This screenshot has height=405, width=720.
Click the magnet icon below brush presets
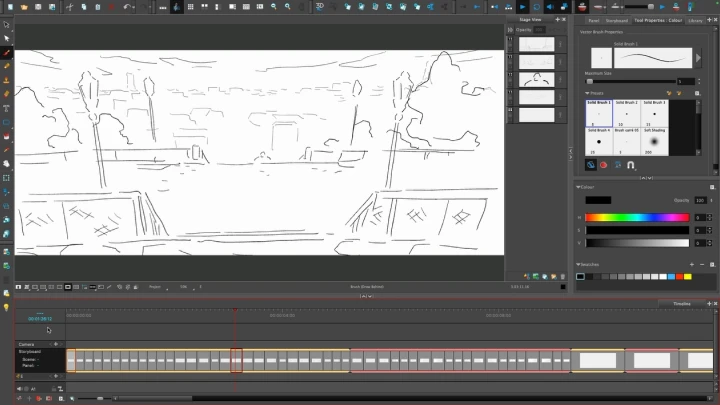point(631,165)
